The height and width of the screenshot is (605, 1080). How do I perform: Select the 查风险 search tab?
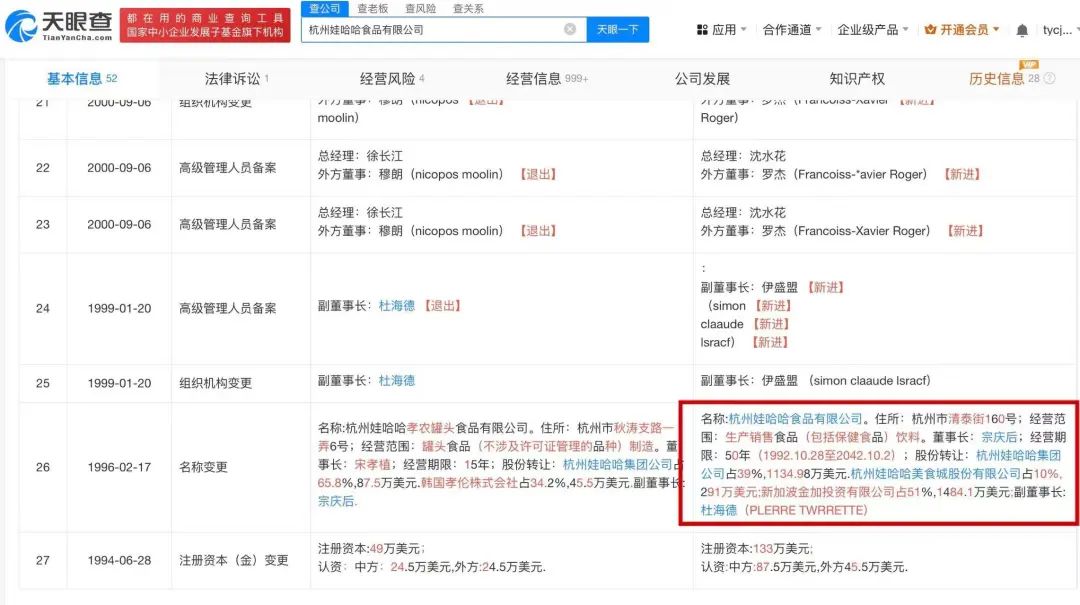(x=420, y=8)
